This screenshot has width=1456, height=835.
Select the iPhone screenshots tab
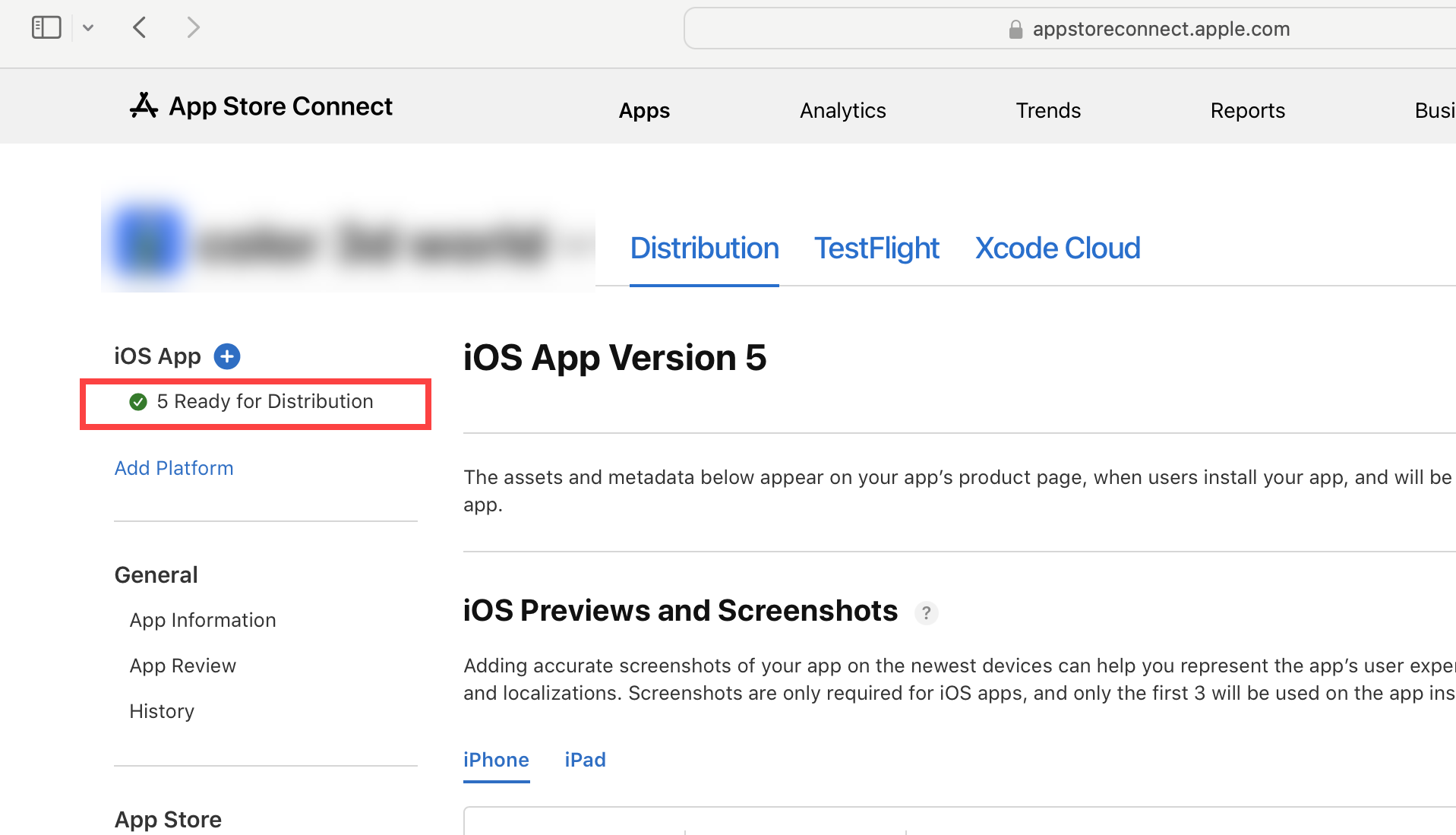coord(496,760)
